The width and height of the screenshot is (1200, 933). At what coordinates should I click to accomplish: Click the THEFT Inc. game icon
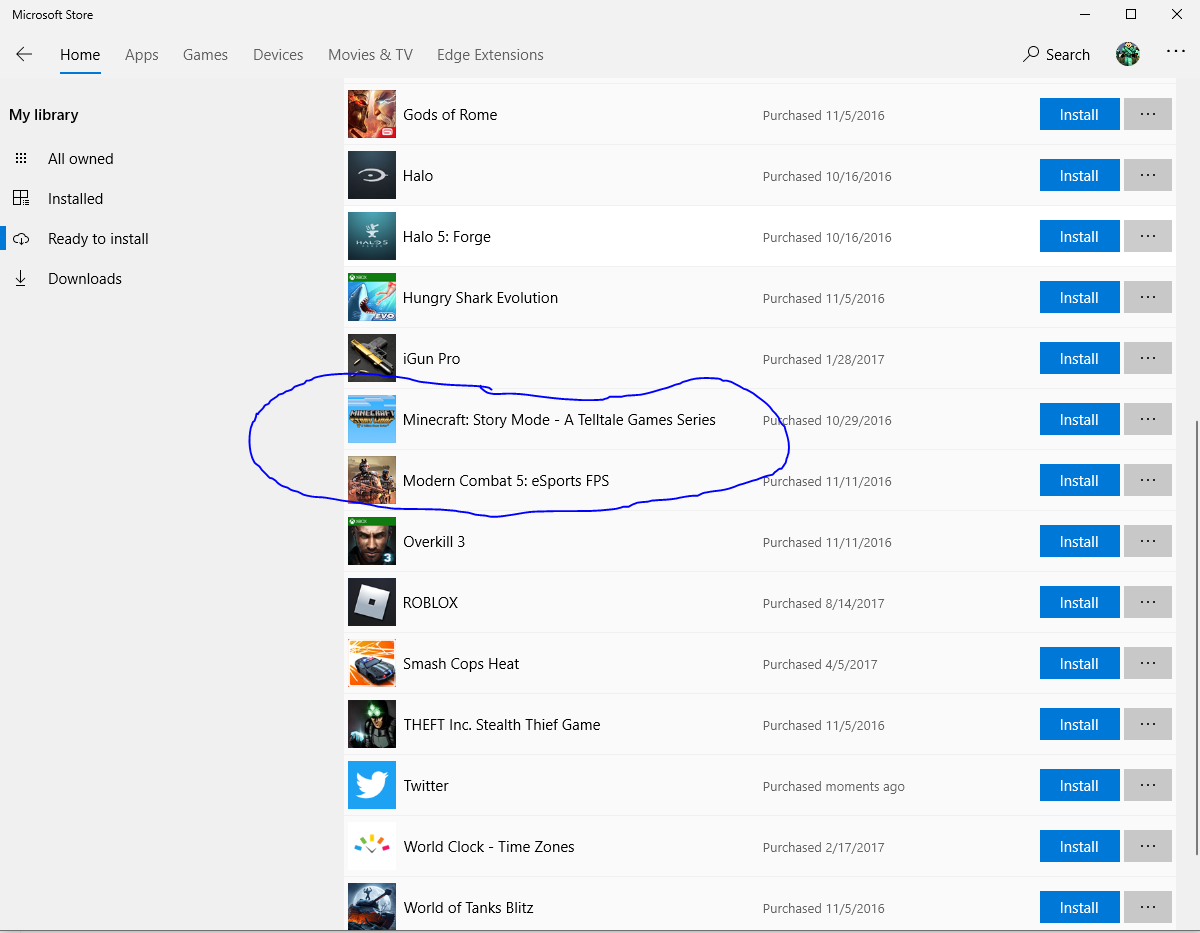(372, 724)
